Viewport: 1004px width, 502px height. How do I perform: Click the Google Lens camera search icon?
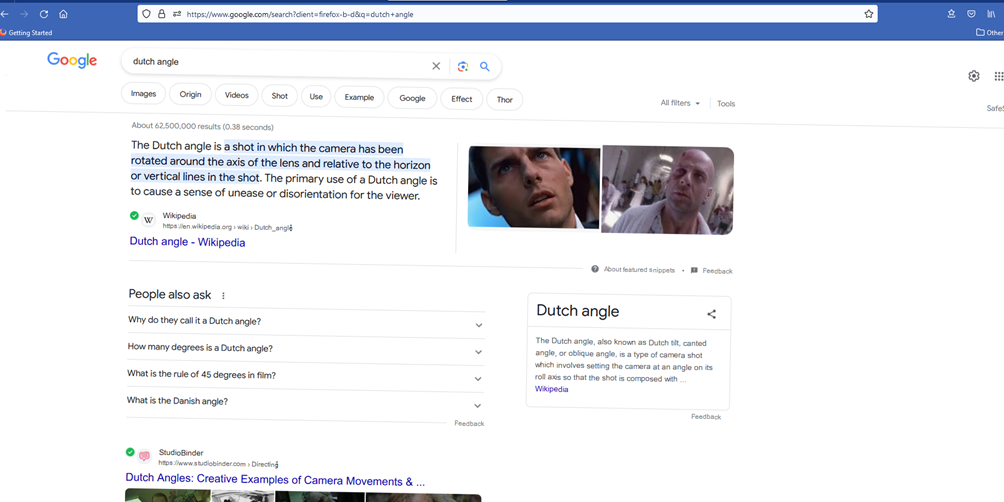(x=462, y=67)
